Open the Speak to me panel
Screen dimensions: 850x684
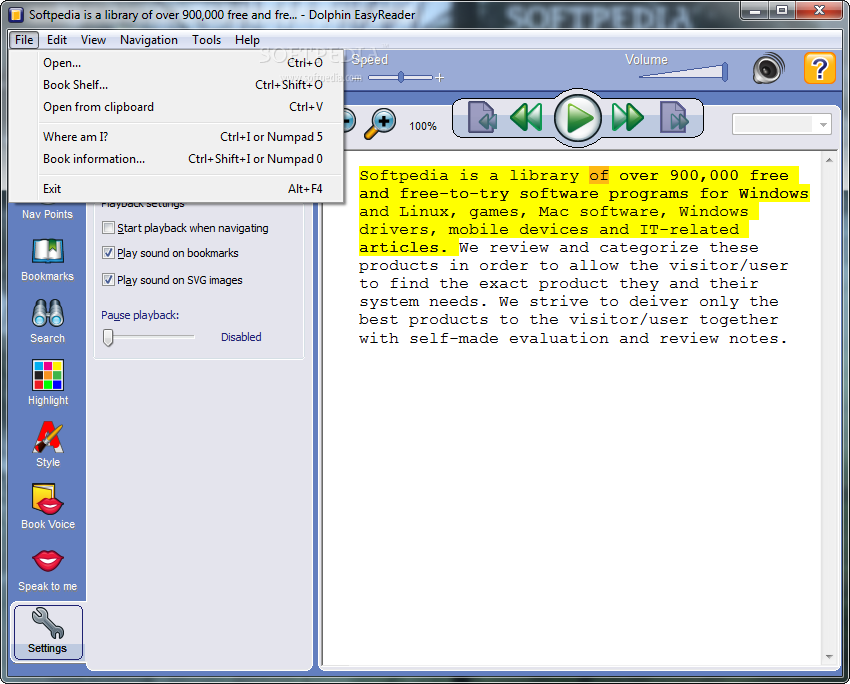48,571
